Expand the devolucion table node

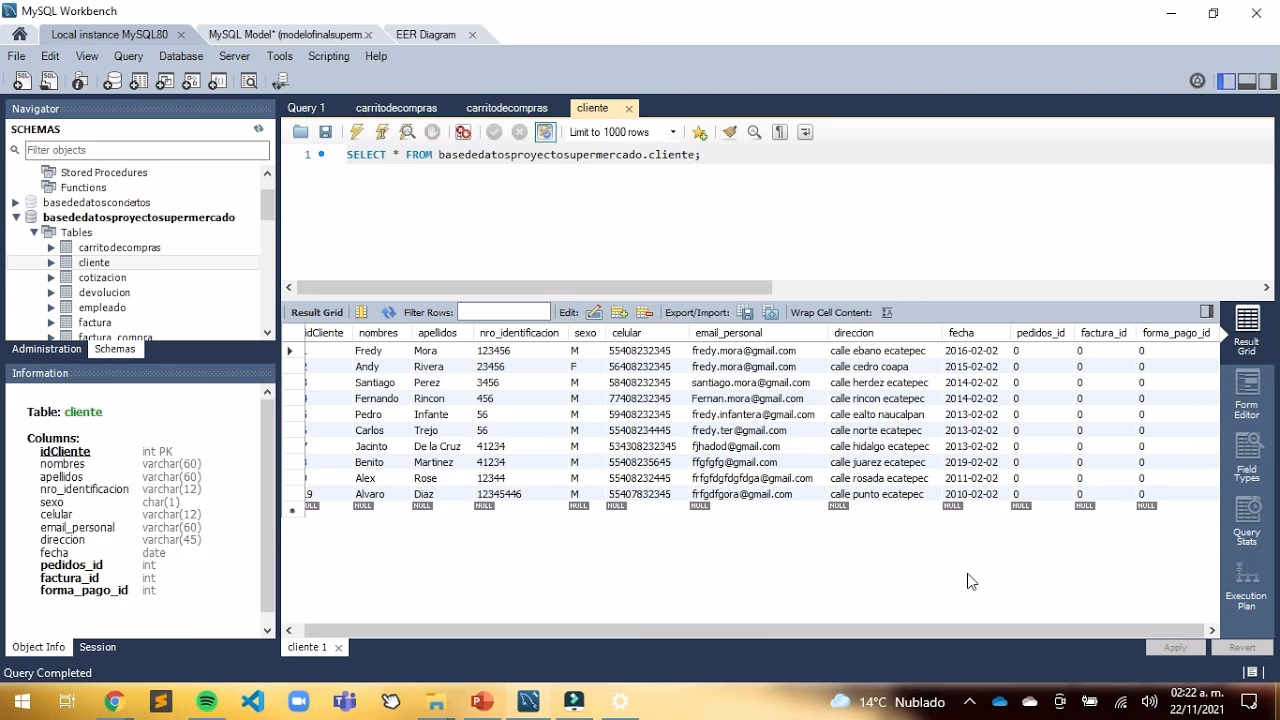[51, 293]
